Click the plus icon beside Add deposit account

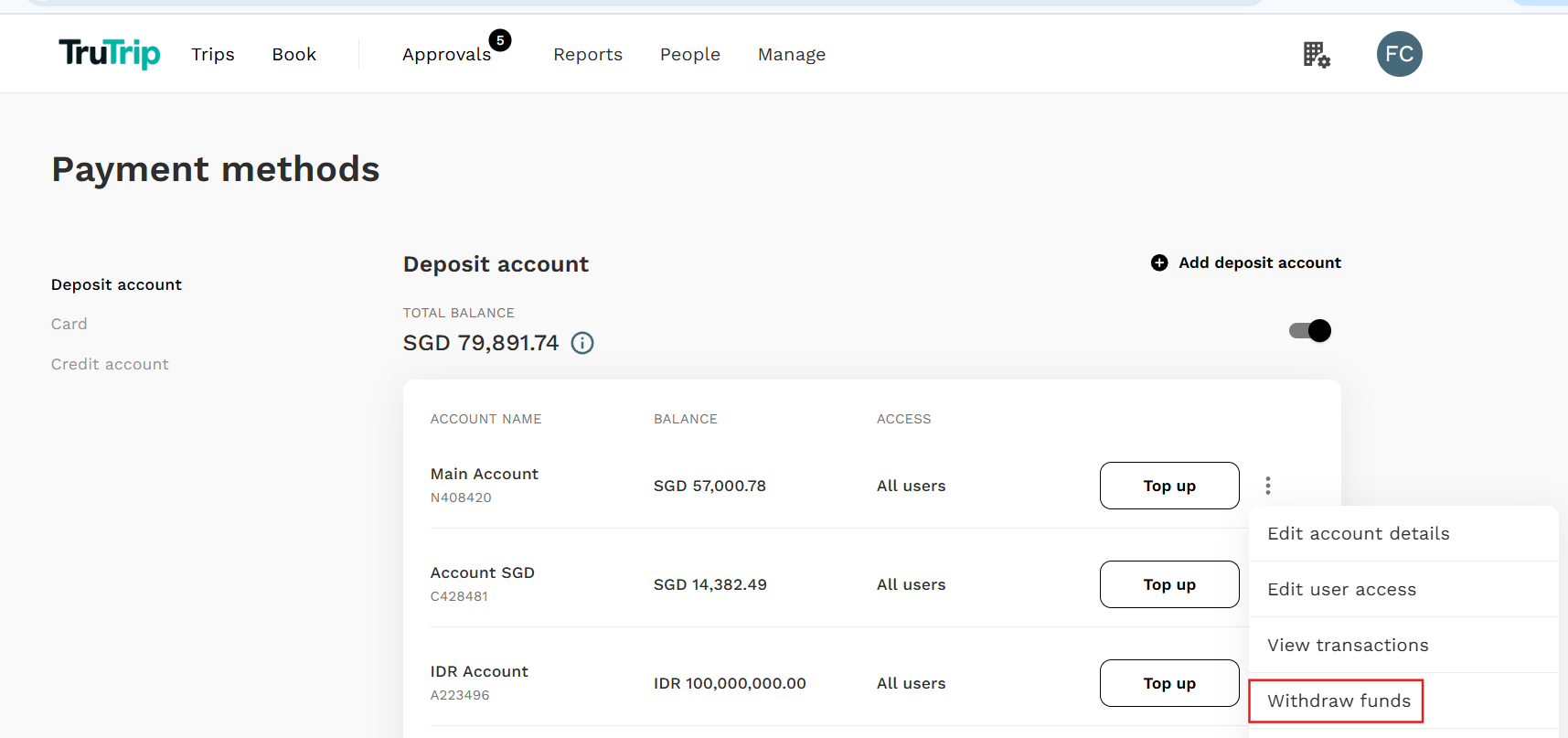tap(1159, 262)
